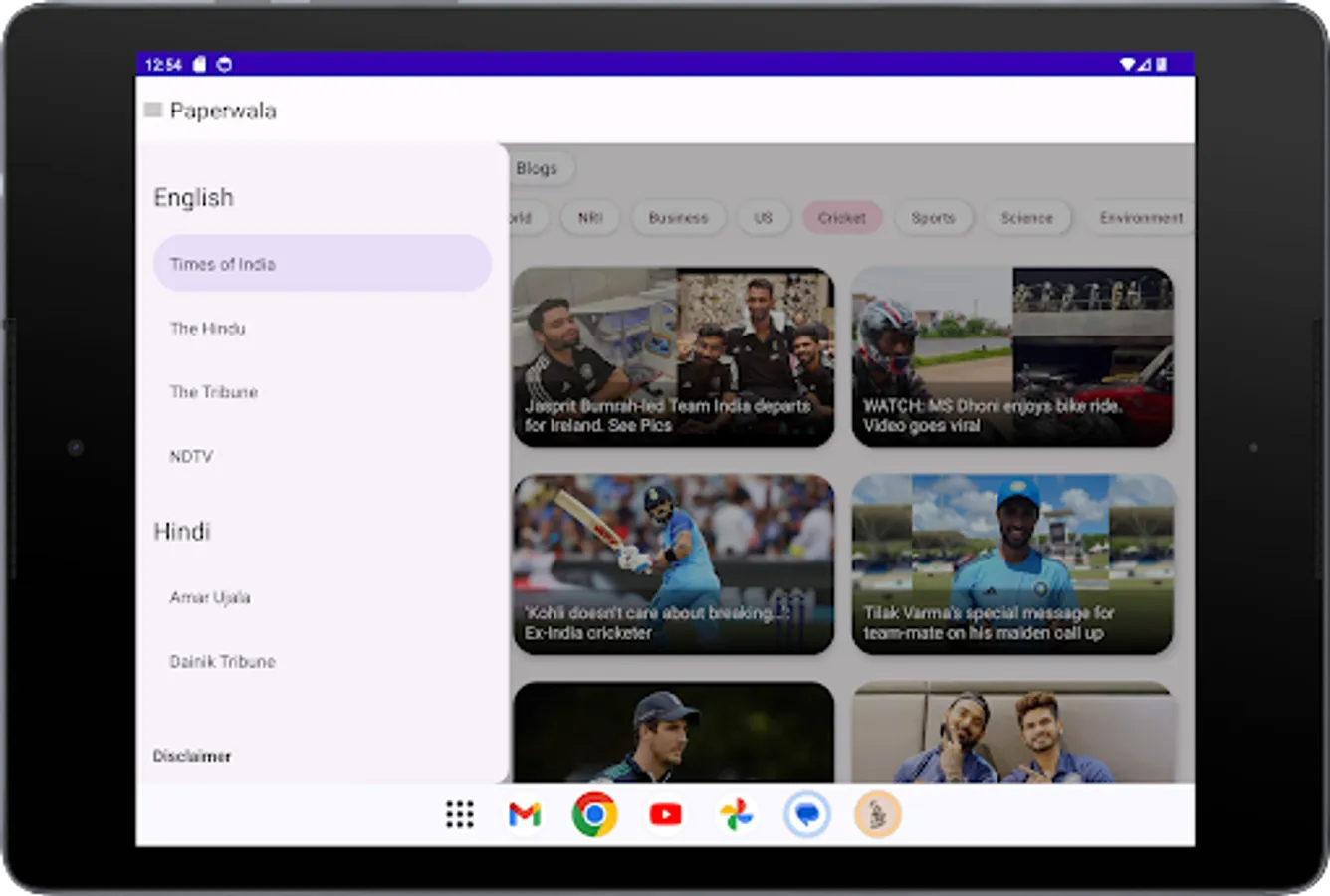Image resolution: width=1330 pixels, height=896 pixels.
Task: Show Environment news category
Action: tap(1141, 217)
